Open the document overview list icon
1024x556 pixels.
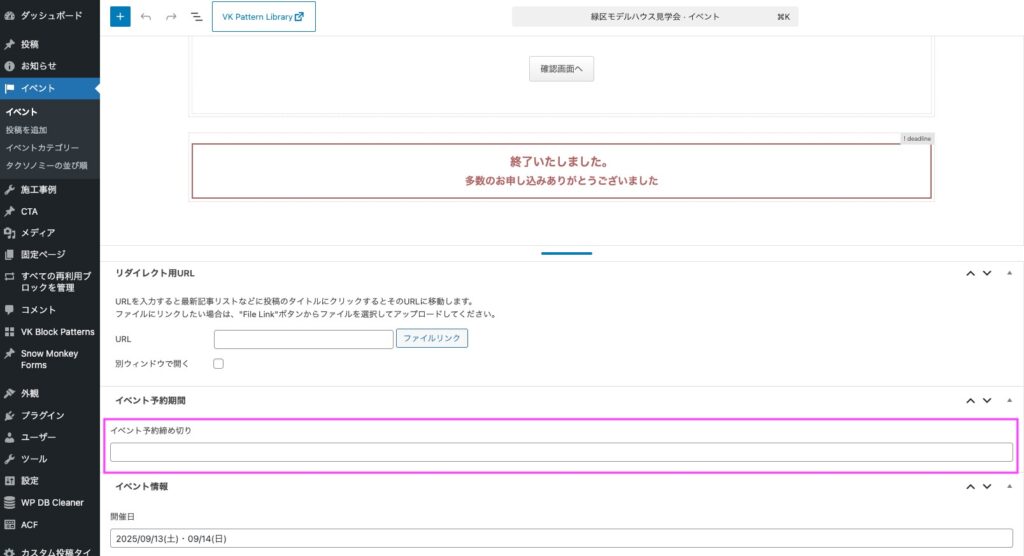point(196,17)
